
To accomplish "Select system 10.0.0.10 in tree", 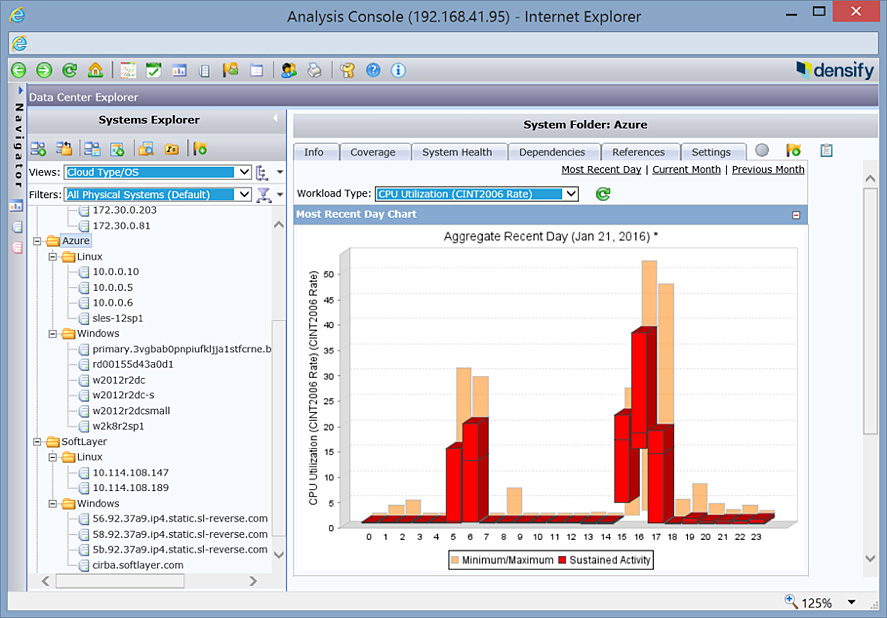I will tap(115, 272).
